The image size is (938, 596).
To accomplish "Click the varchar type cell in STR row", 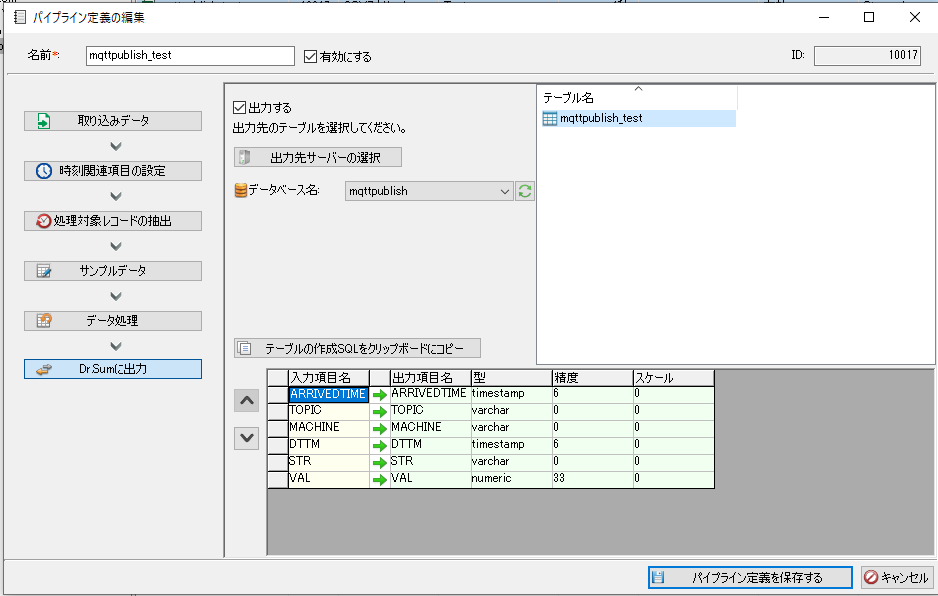I will pyautogui.click(x=511, y=462).
